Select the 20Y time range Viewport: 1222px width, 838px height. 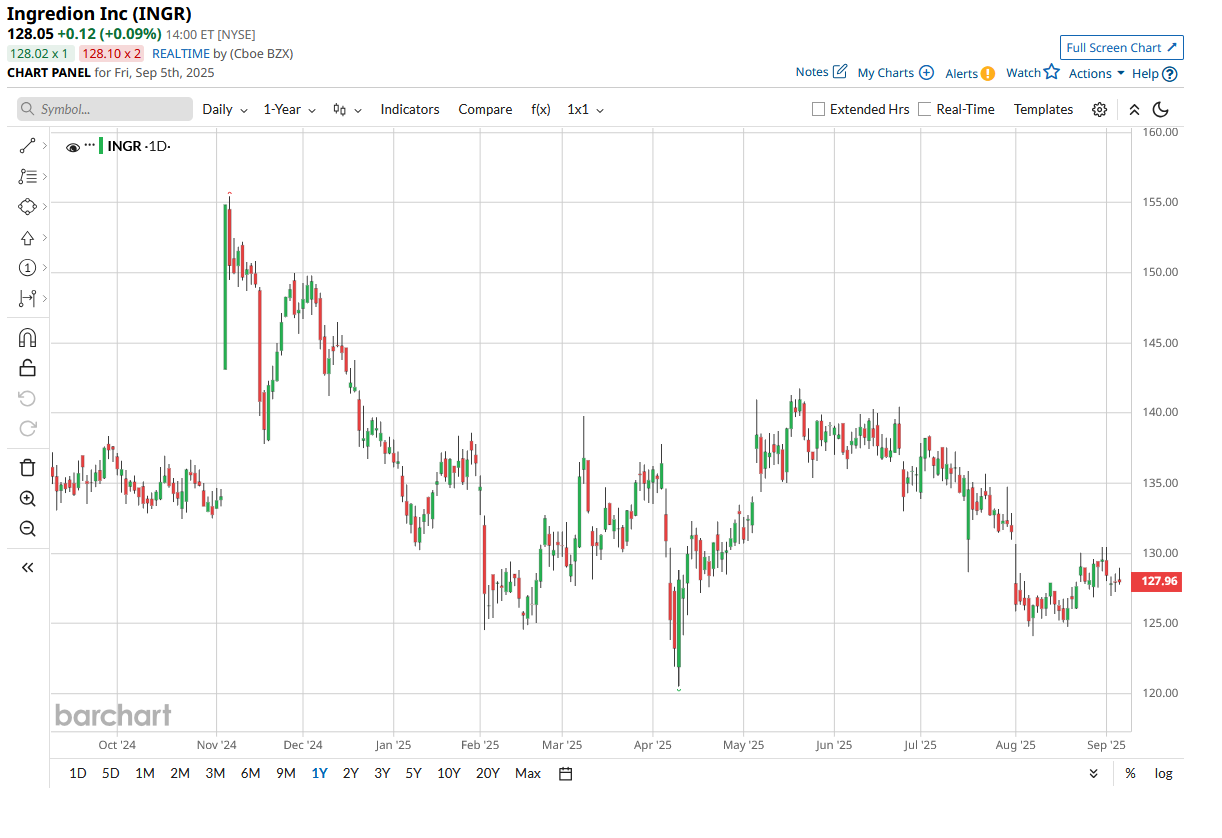(x=487, y=773)
